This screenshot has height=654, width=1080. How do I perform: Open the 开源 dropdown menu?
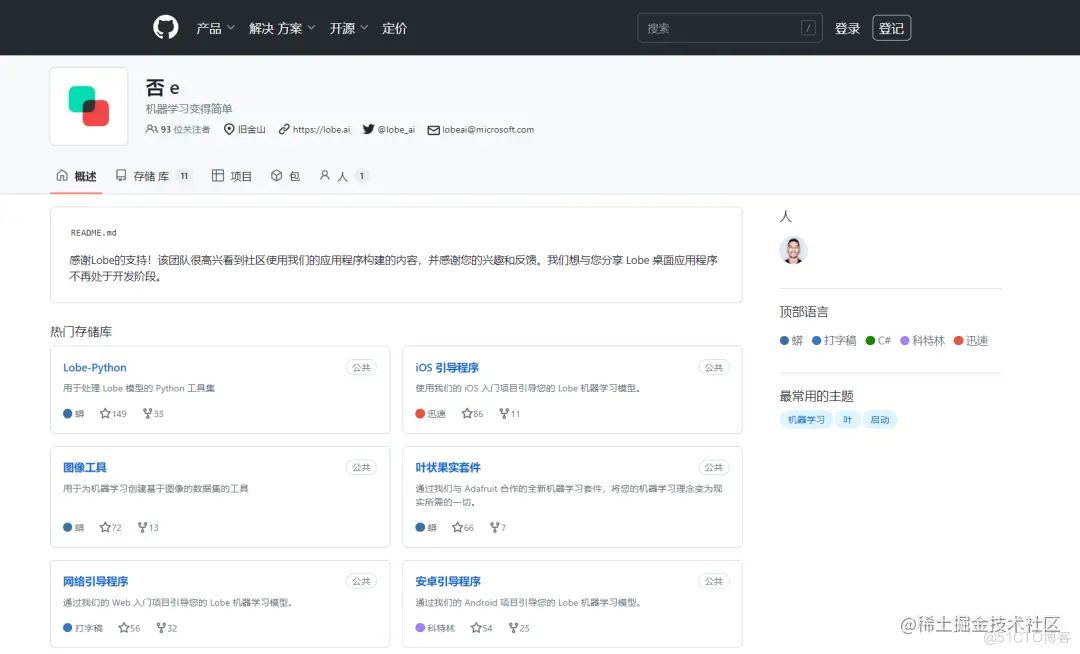tap(349, 28)
